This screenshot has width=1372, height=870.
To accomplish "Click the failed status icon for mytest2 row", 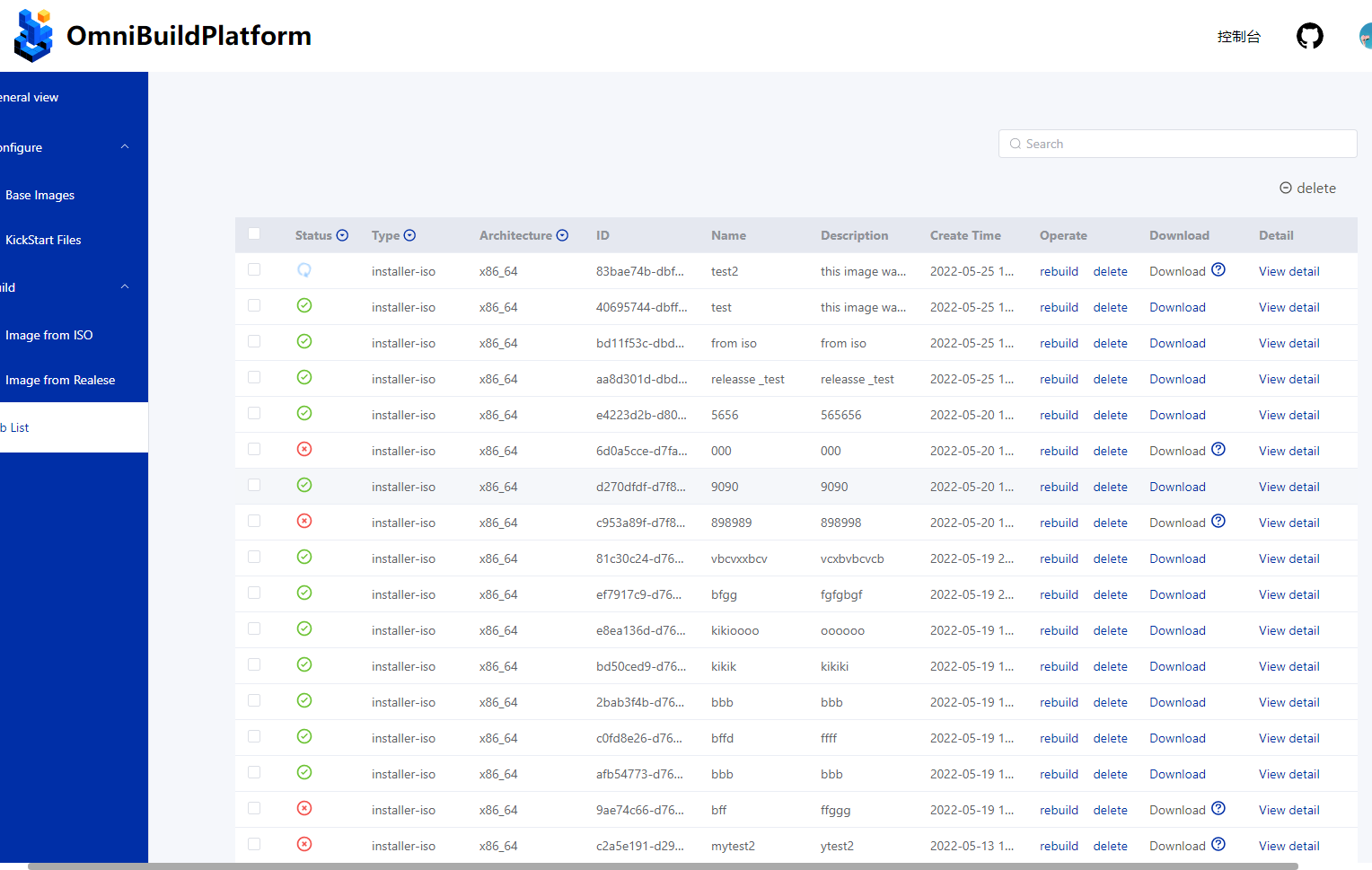I will click(x=304, y=844).
